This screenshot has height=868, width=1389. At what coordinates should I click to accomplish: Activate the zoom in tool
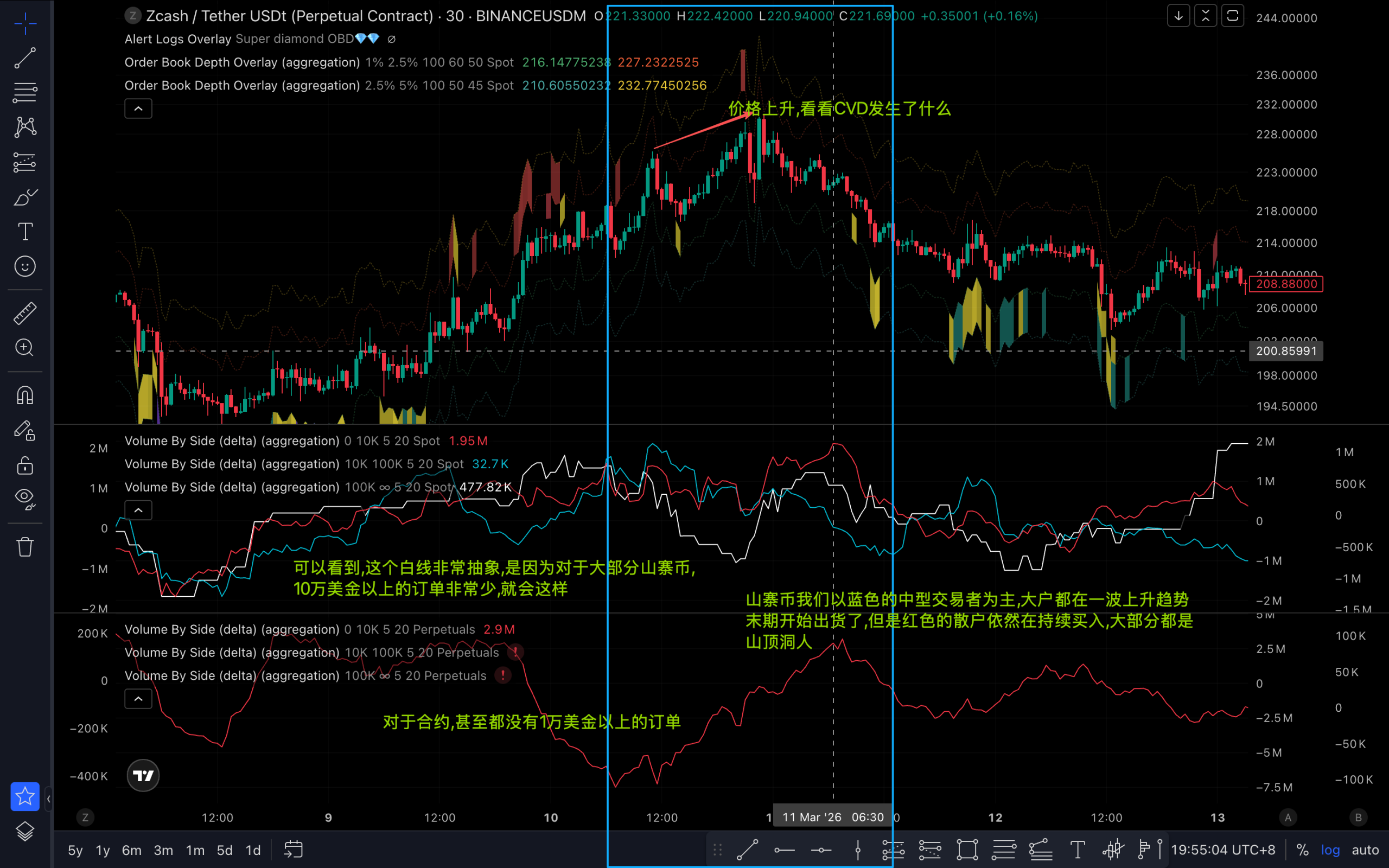click(x=24, y=347)
